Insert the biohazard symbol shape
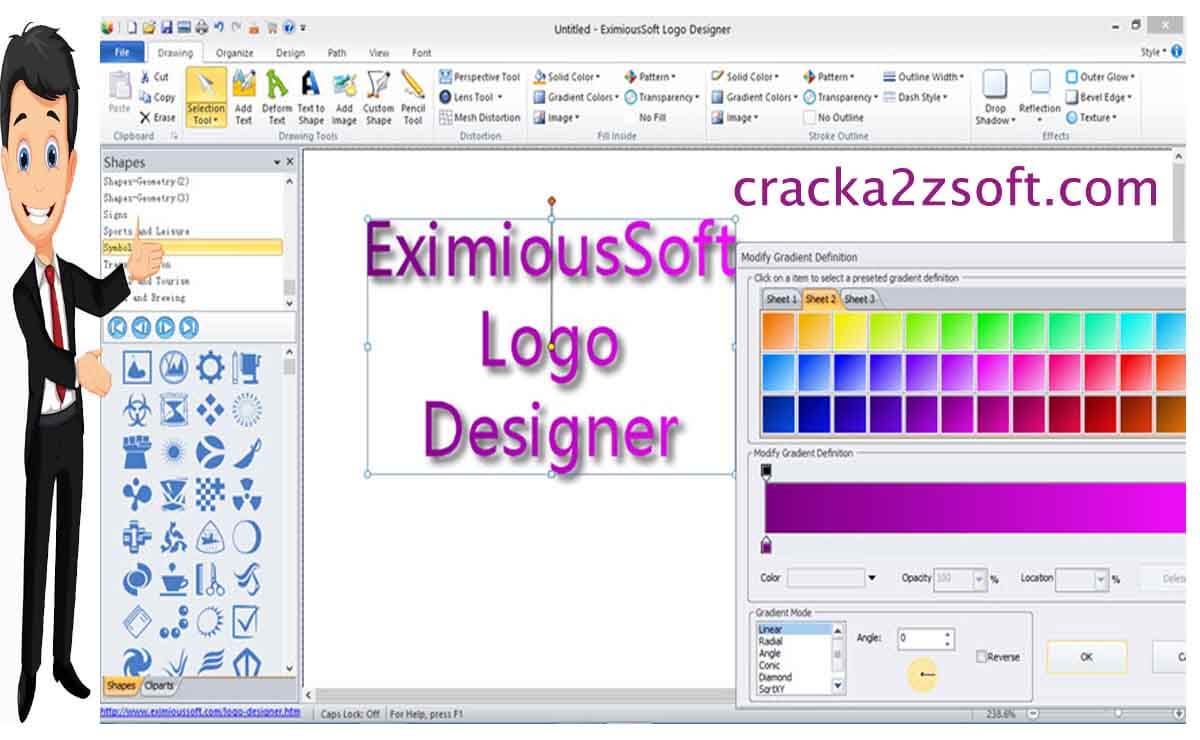Viewport: 1200px width, 740px height. (x=137, y=410)
